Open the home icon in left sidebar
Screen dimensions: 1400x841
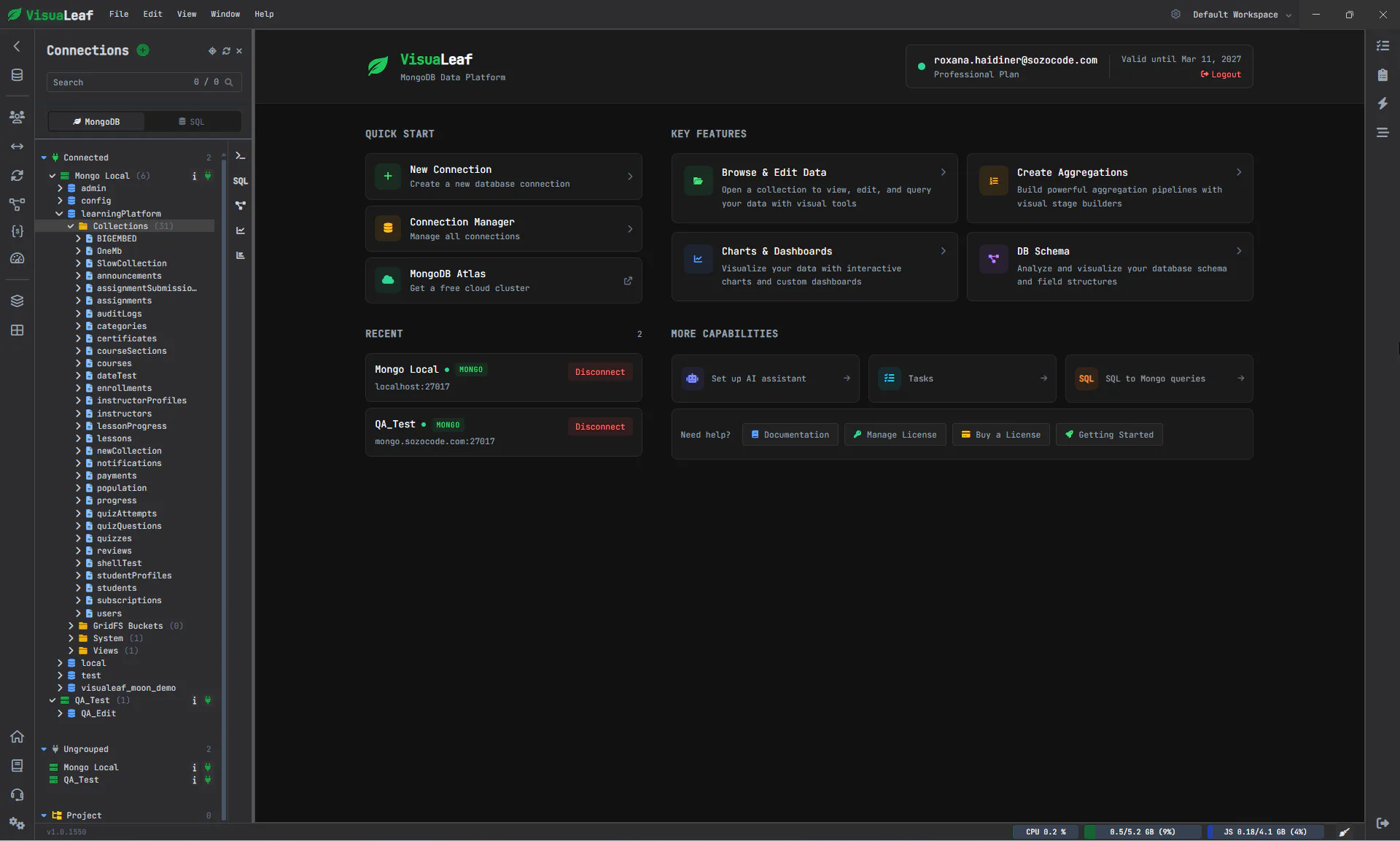click(x=17, y=737)
